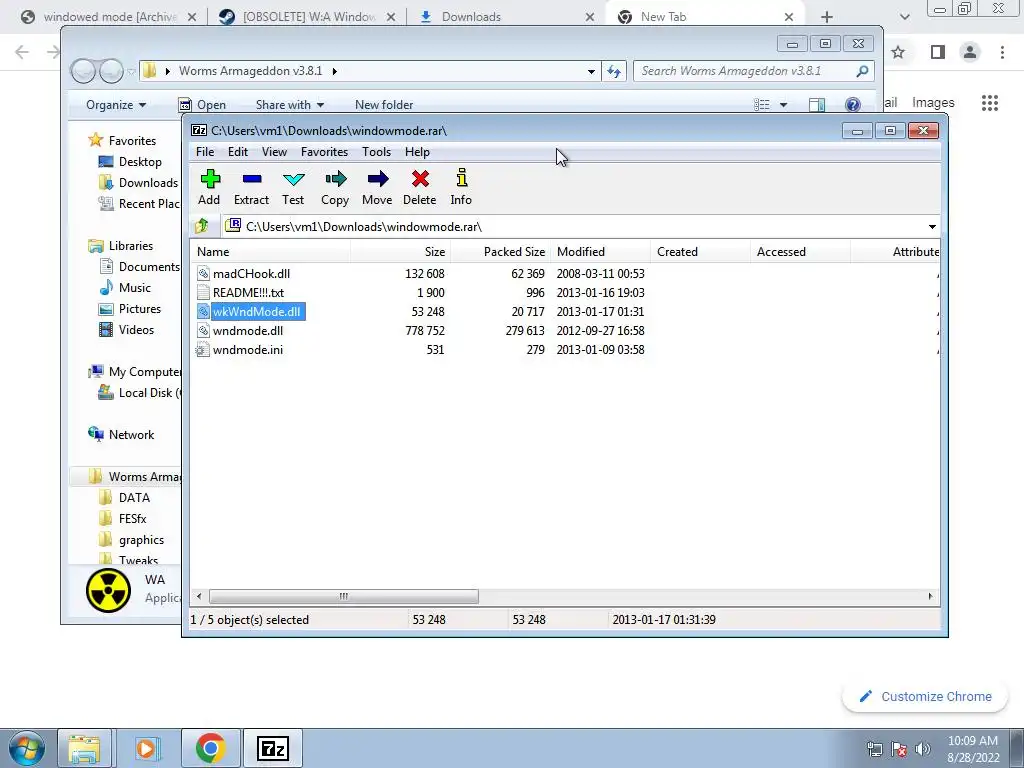The height and width of the screenshot is (768, 1024).
Task: Switch to 7-Zip taskbar button
Action: [x=273, y=748]
